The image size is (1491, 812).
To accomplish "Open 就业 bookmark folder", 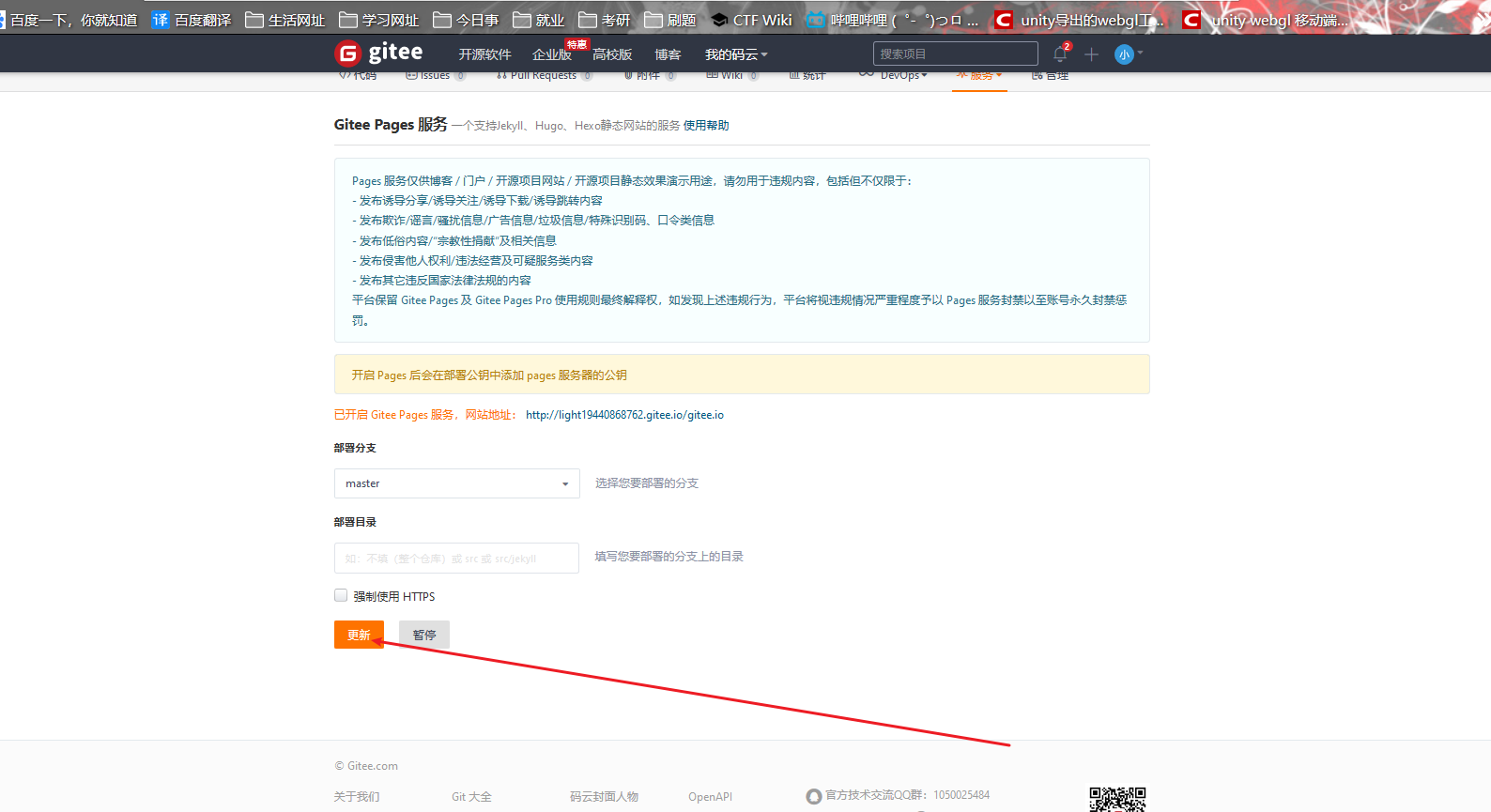I will click(538, 20).
